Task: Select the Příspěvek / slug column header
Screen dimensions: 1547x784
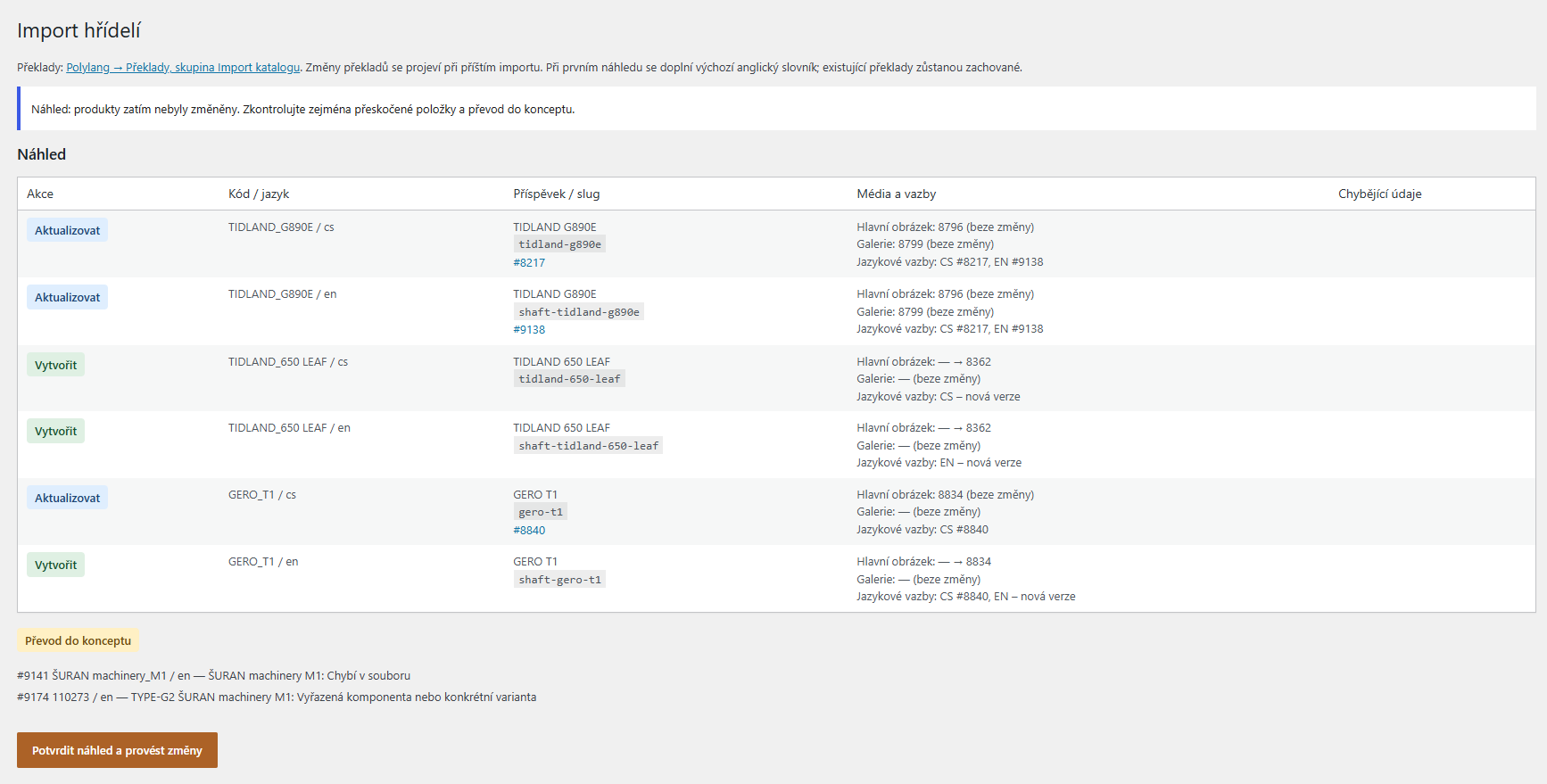Action: point(557,194)
